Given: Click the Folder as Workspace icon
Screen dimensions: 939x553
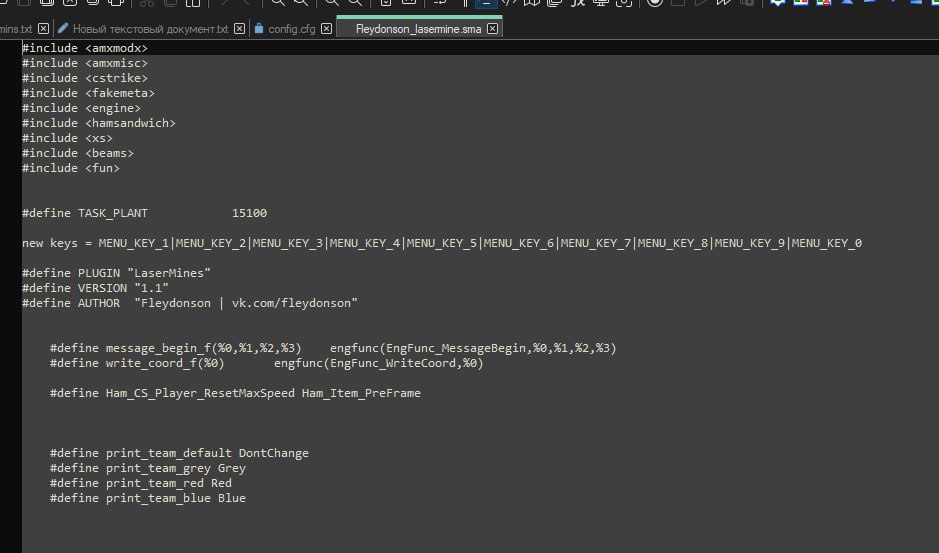Looking at the screenshot, I should pos(601,2).
